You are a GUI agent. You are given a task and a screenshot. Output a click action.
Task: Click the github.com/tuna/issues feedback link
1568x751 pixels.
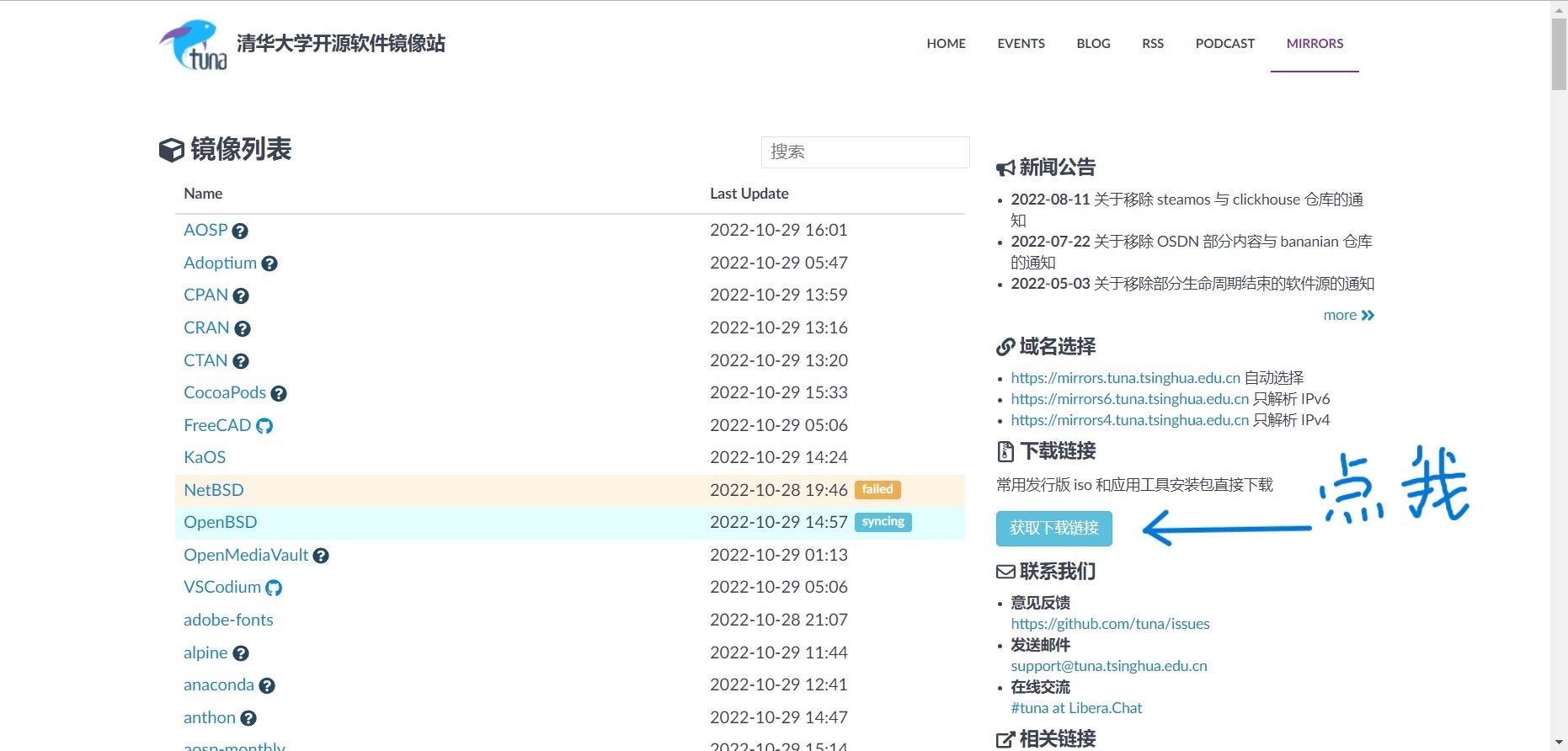[1110, 624]
